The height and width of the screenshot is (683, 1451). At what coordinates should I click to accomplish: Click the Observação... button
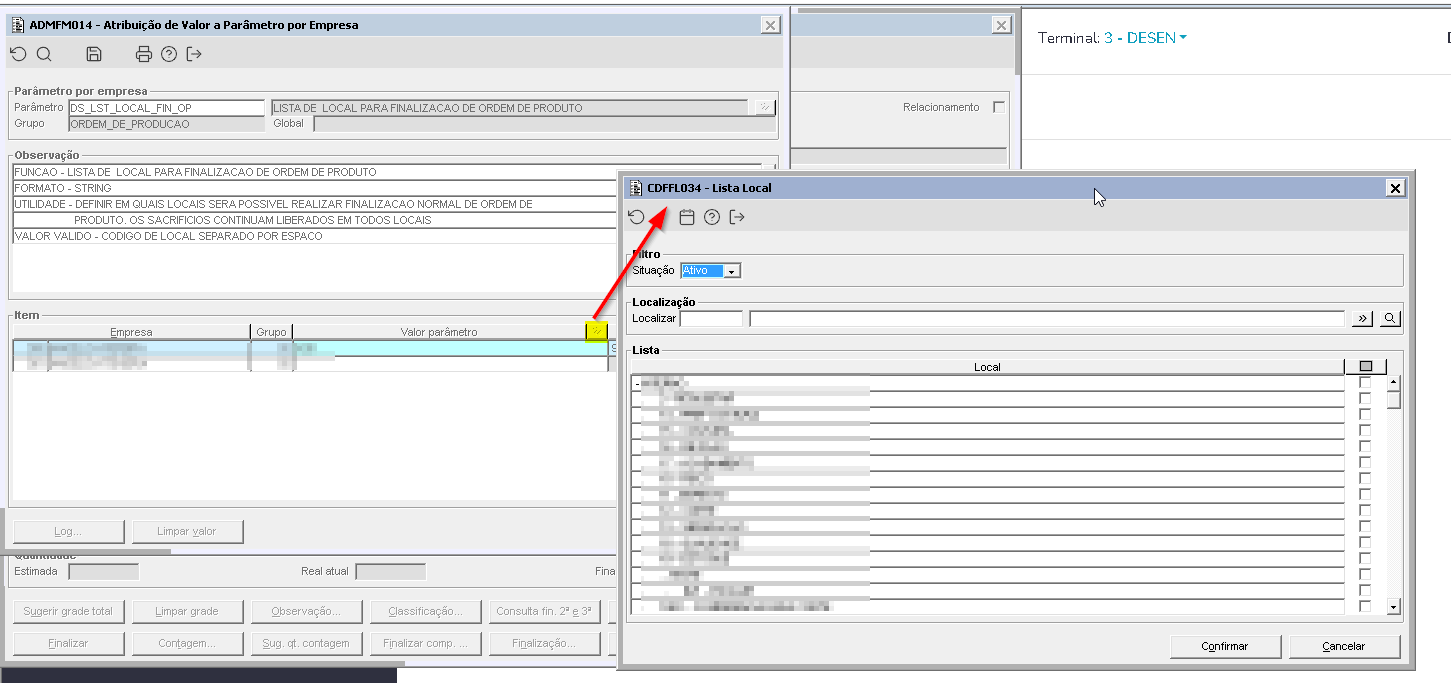(x=306, y=611)
